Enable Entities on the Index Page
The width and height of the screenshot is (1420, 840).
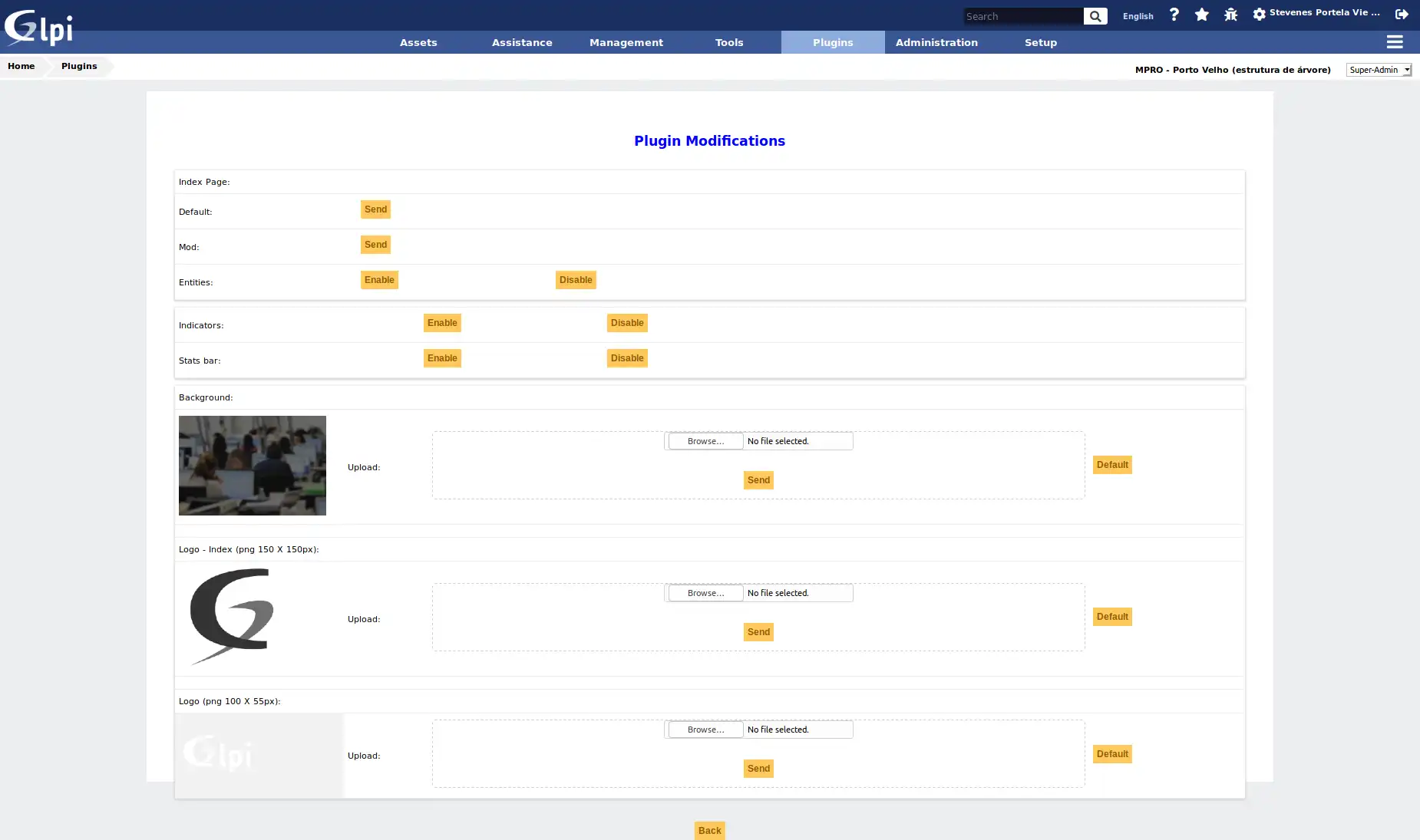379,280
